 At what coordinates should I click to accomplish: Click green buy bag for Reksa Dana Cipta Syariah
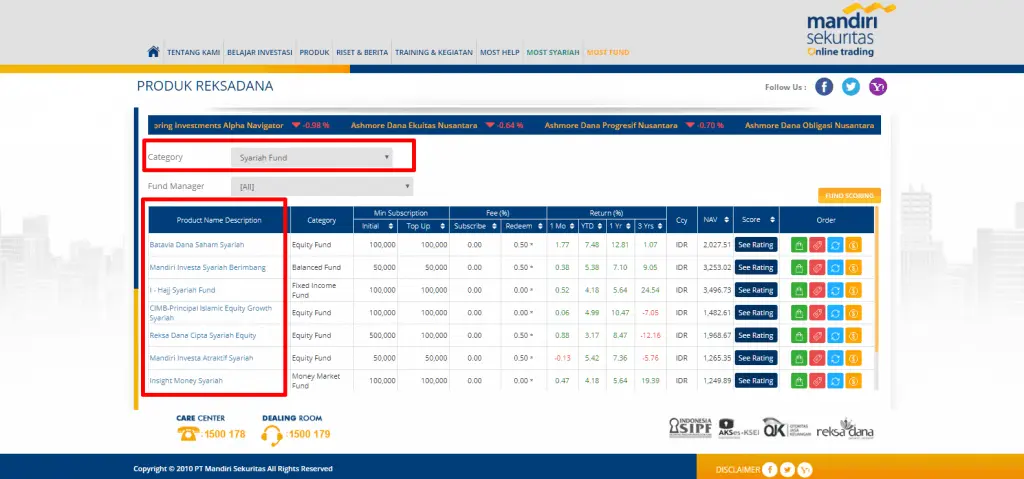799,335
